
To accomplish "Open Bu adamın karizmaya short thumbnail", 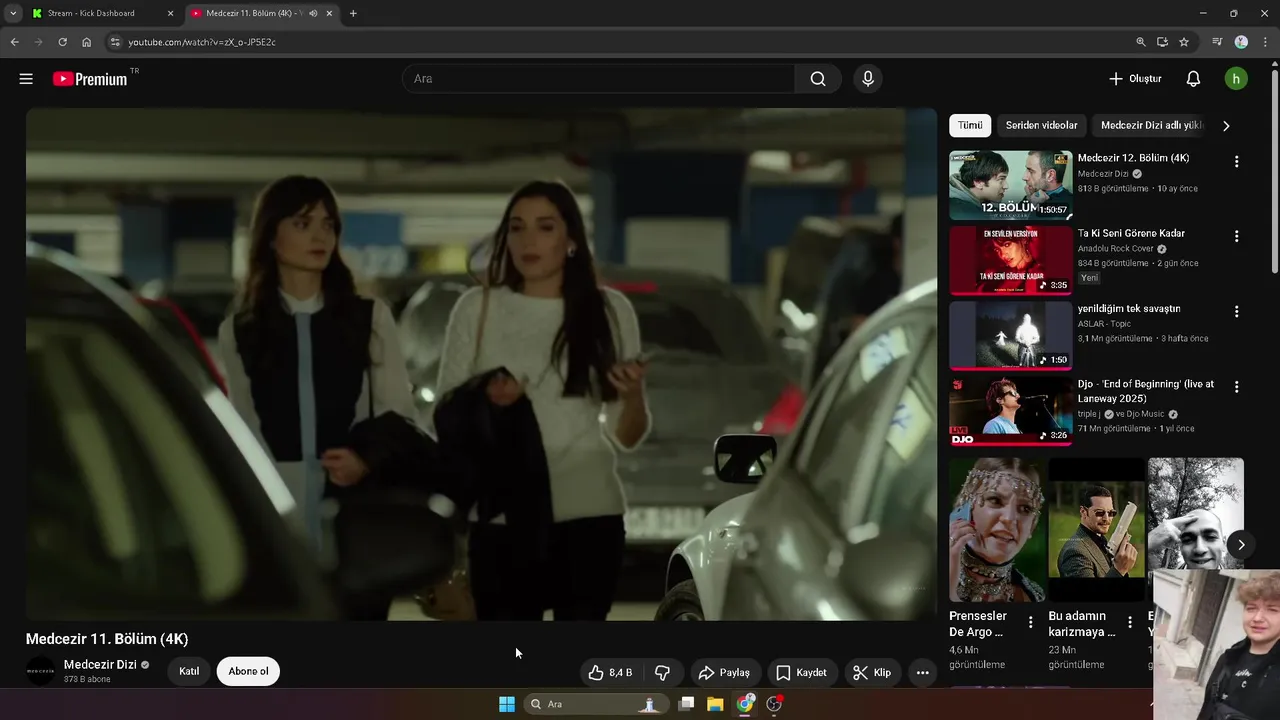I will click(1096, 530).
